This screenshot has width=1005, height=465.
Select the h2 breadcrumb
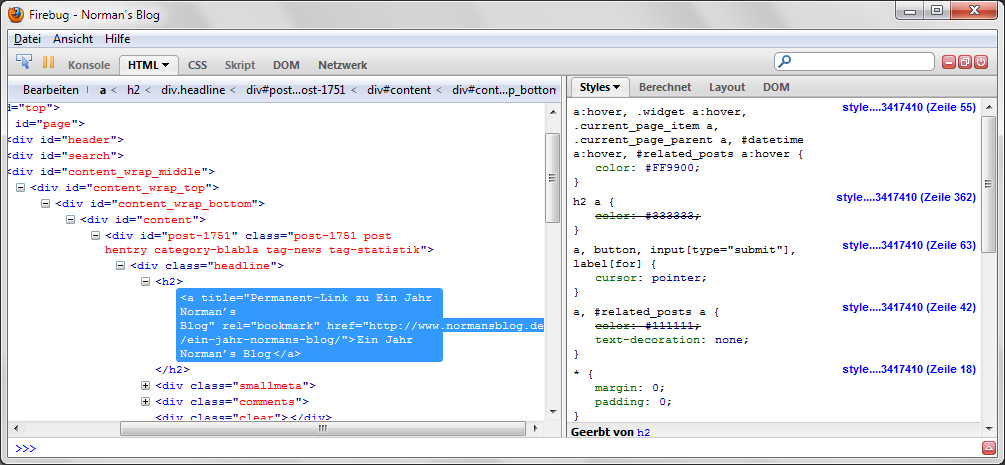pyautogui.click(x=133, y=90)
